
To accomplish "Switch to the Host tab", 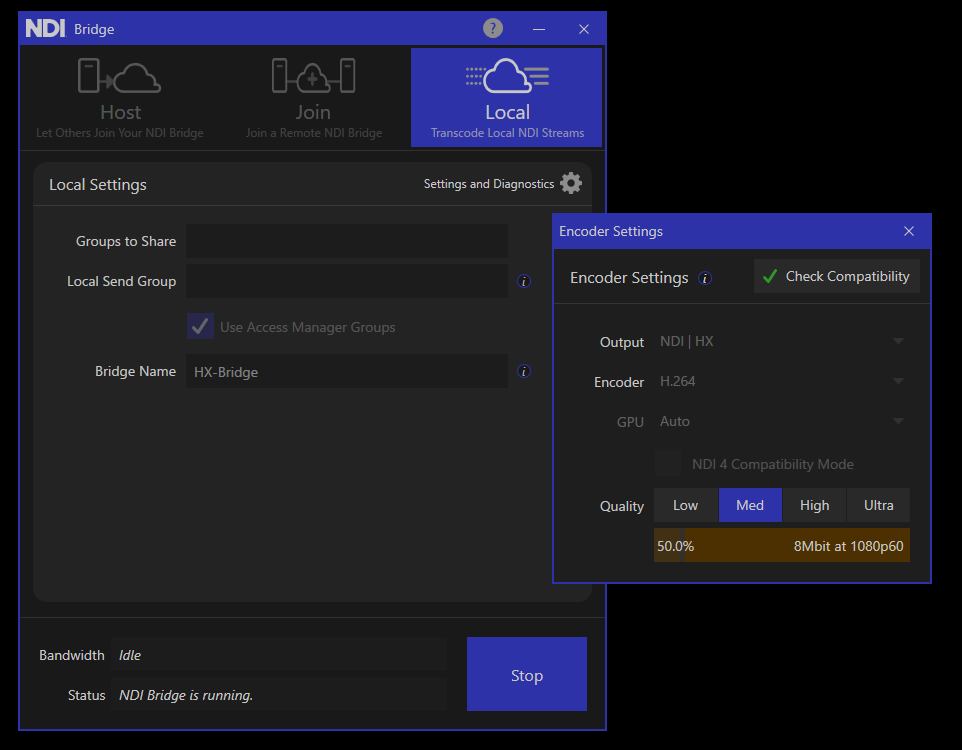I will tap(120, 97).
